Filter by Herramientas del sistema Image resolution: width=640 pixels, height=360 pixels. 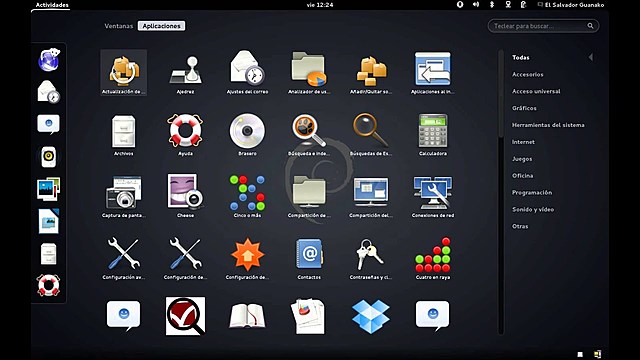[x=548, y=125]
